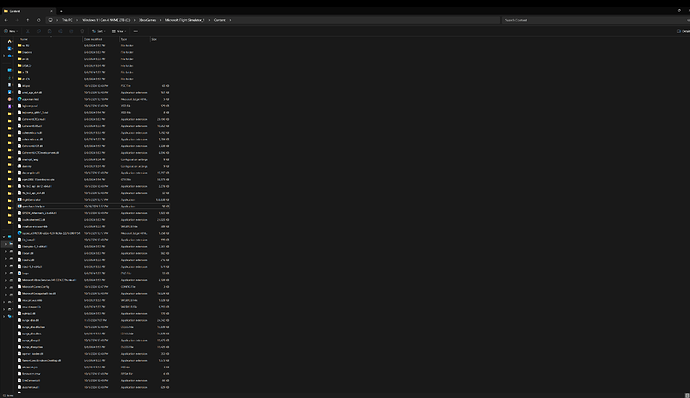Image resolution: width=690 pixels, height=398 pixels.
Task: Open a new File Explorer tab
Action: [x=61, y=11]
